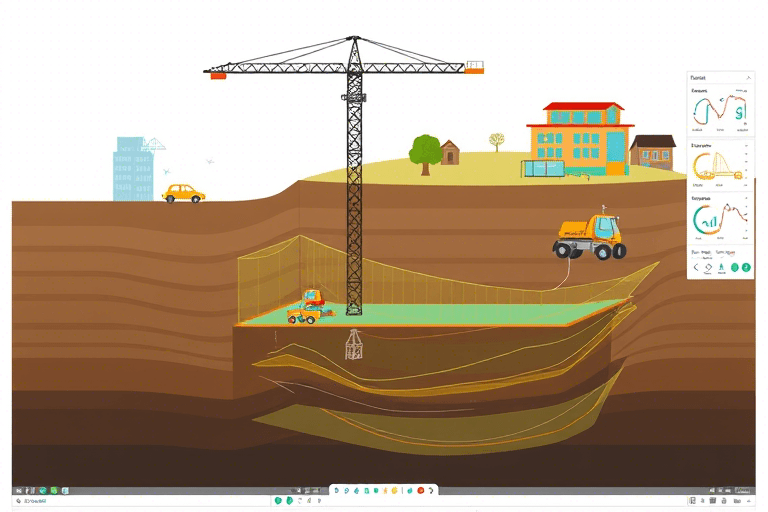Select the back arrow in the side panel
Image resolution: width=768 pixels, height=512 pixels.
pyautogui.click(x=696, y=268)
